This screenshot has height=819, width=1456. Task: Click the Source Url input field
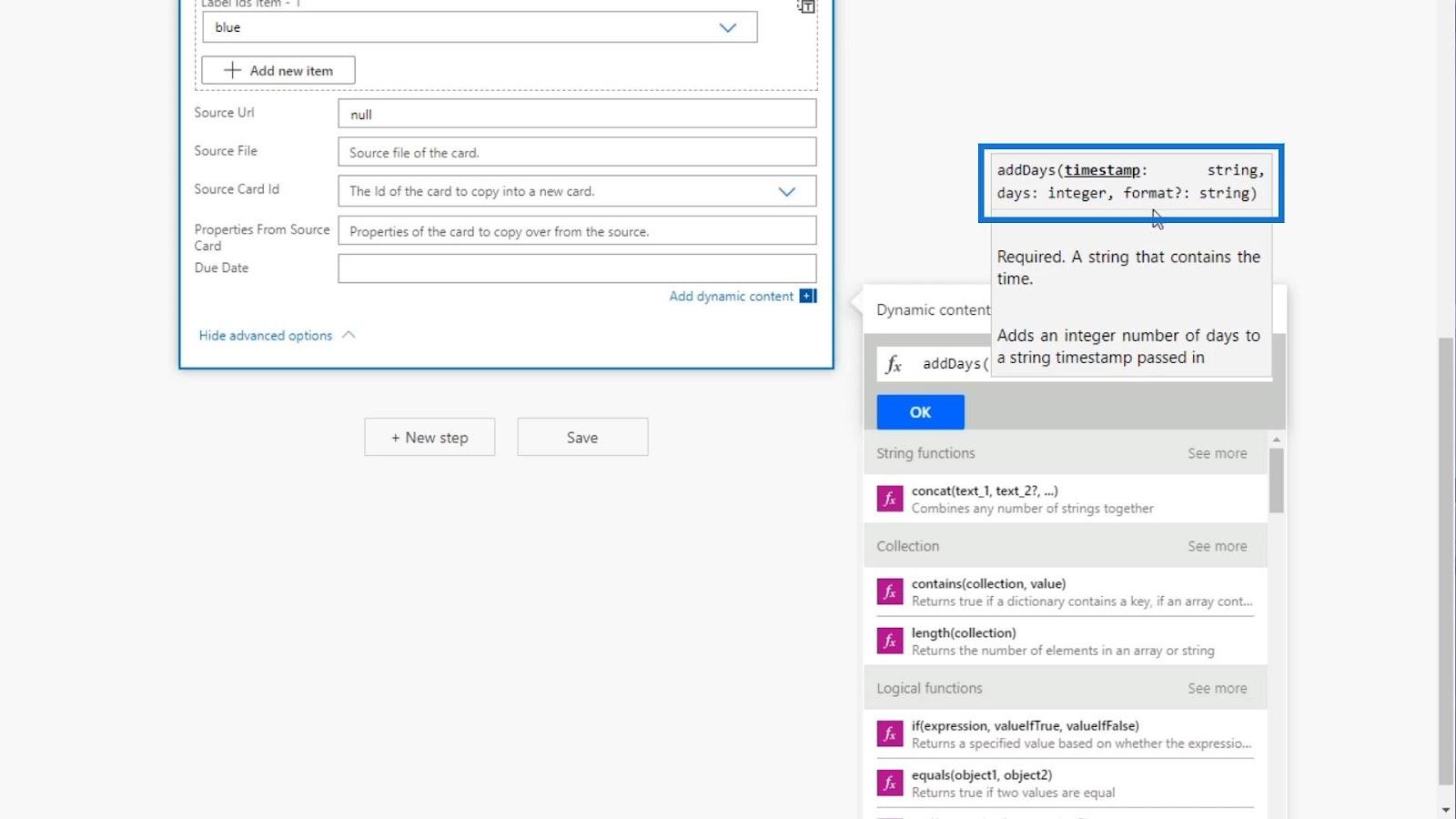577,114
